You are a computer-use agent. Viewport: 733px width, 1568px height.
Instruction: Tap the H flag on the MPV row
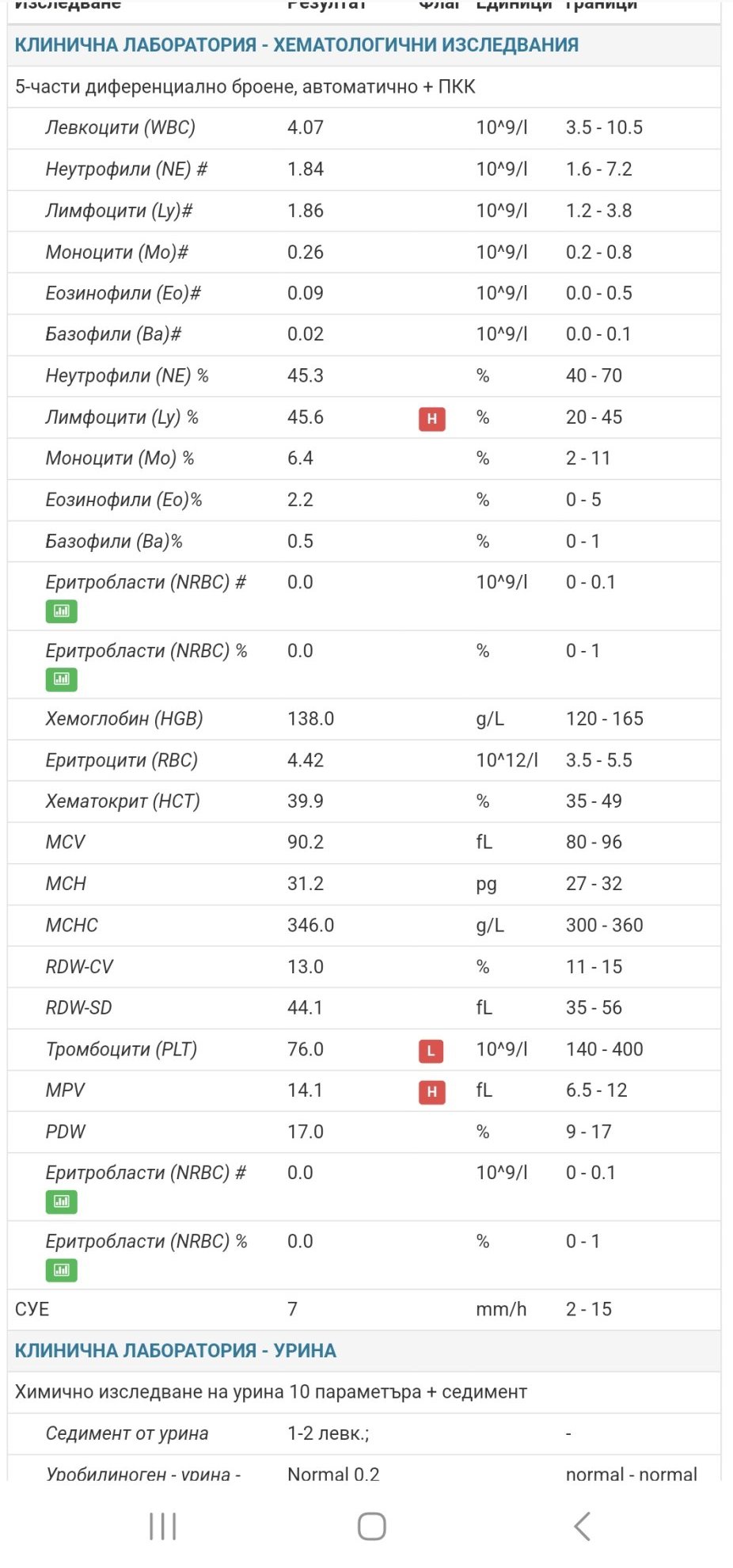pos(431,1092)
